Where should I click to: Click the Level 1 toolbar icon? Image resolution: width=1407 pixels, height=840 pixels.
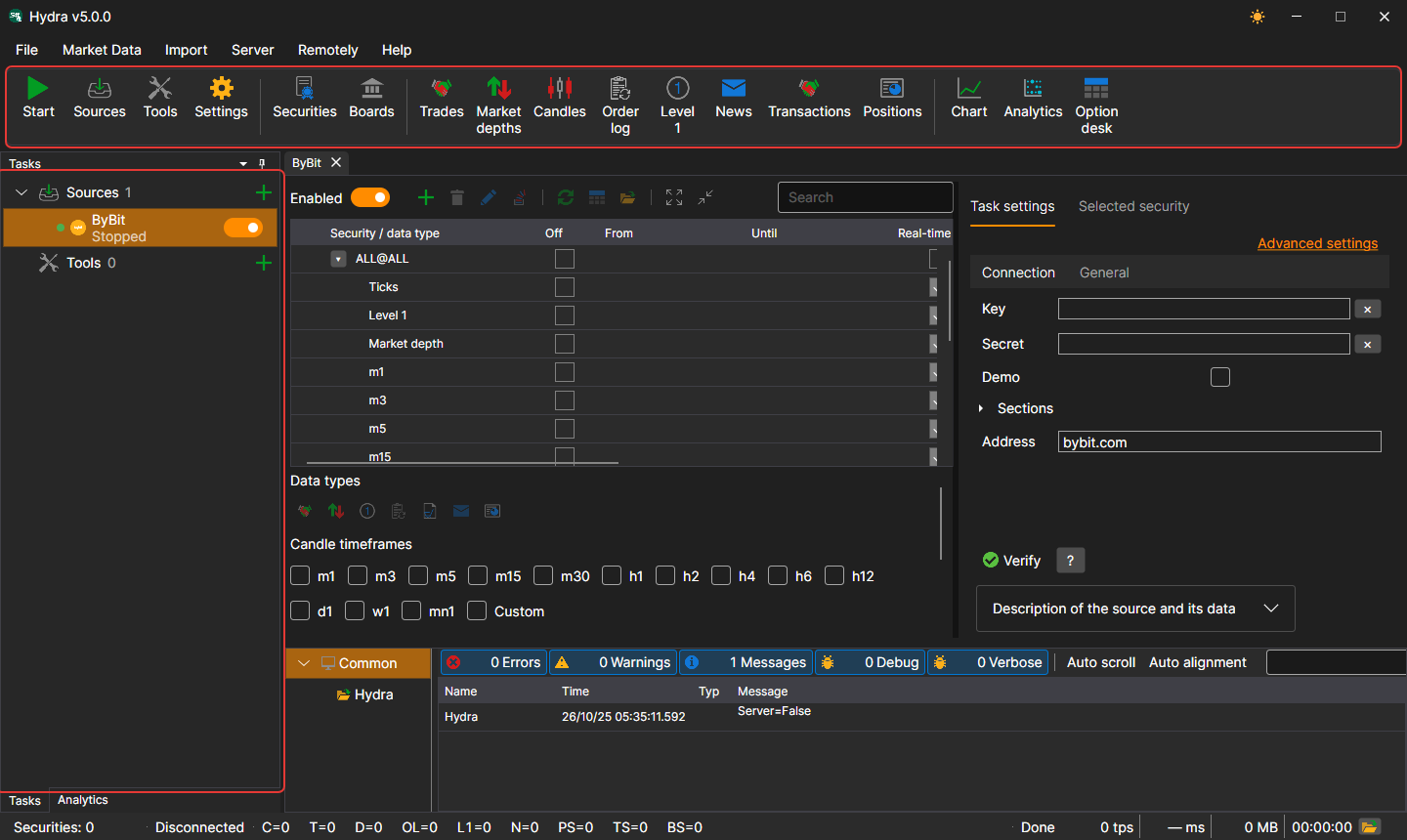677,89
